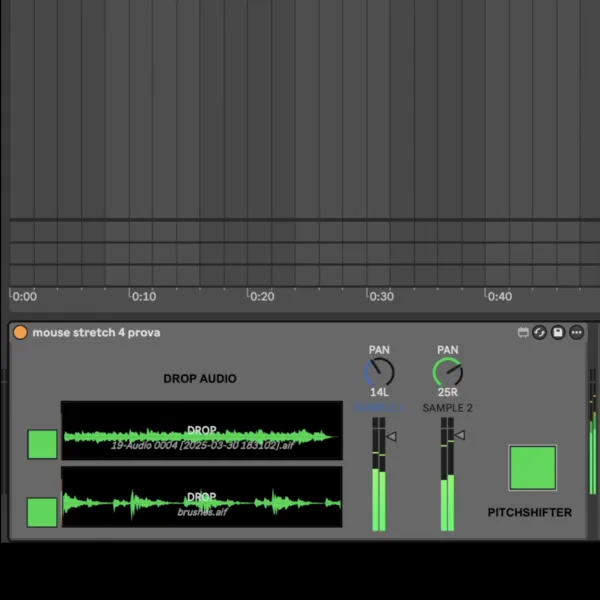Click the SAMPLE 2 label

pyautogui.click(x=447, y=408)
